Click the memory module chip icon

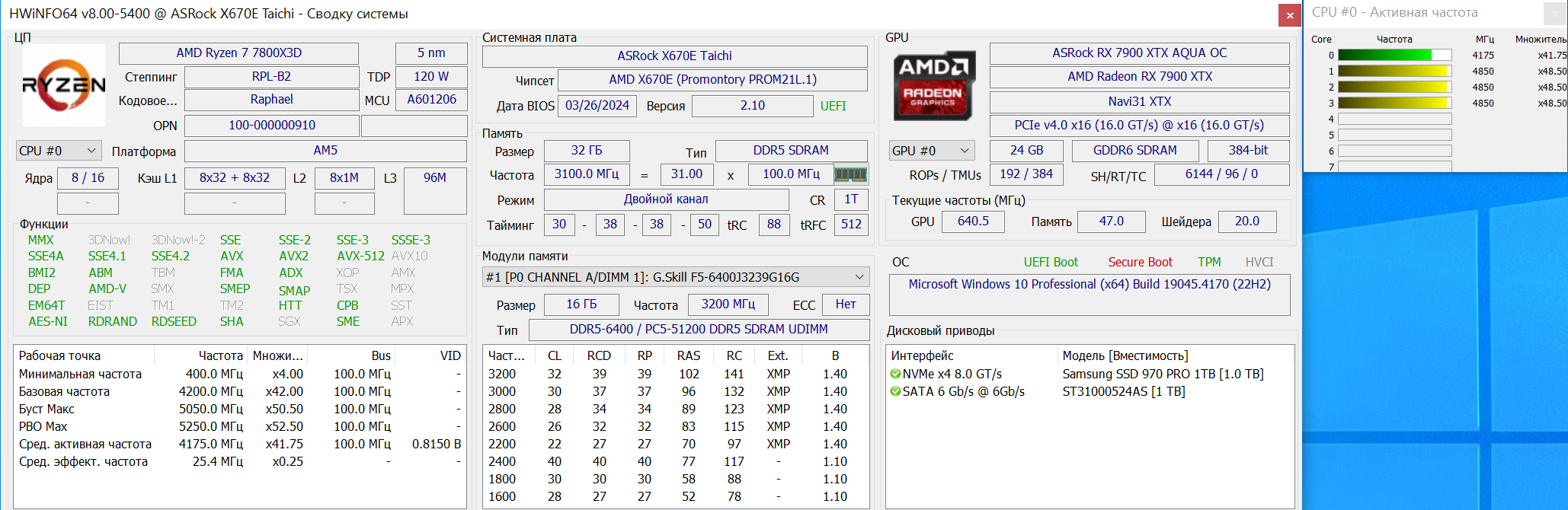(851, 174)
